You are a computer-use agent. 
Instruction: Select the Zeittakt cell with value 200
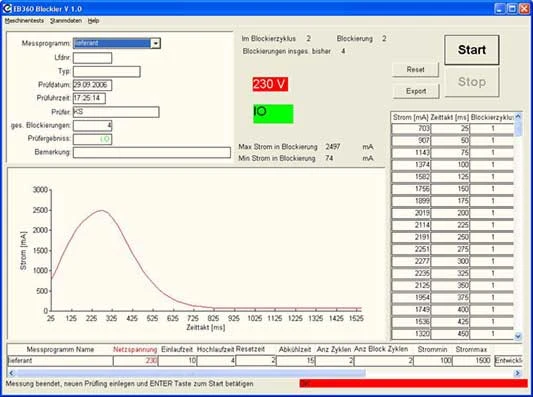450,213
